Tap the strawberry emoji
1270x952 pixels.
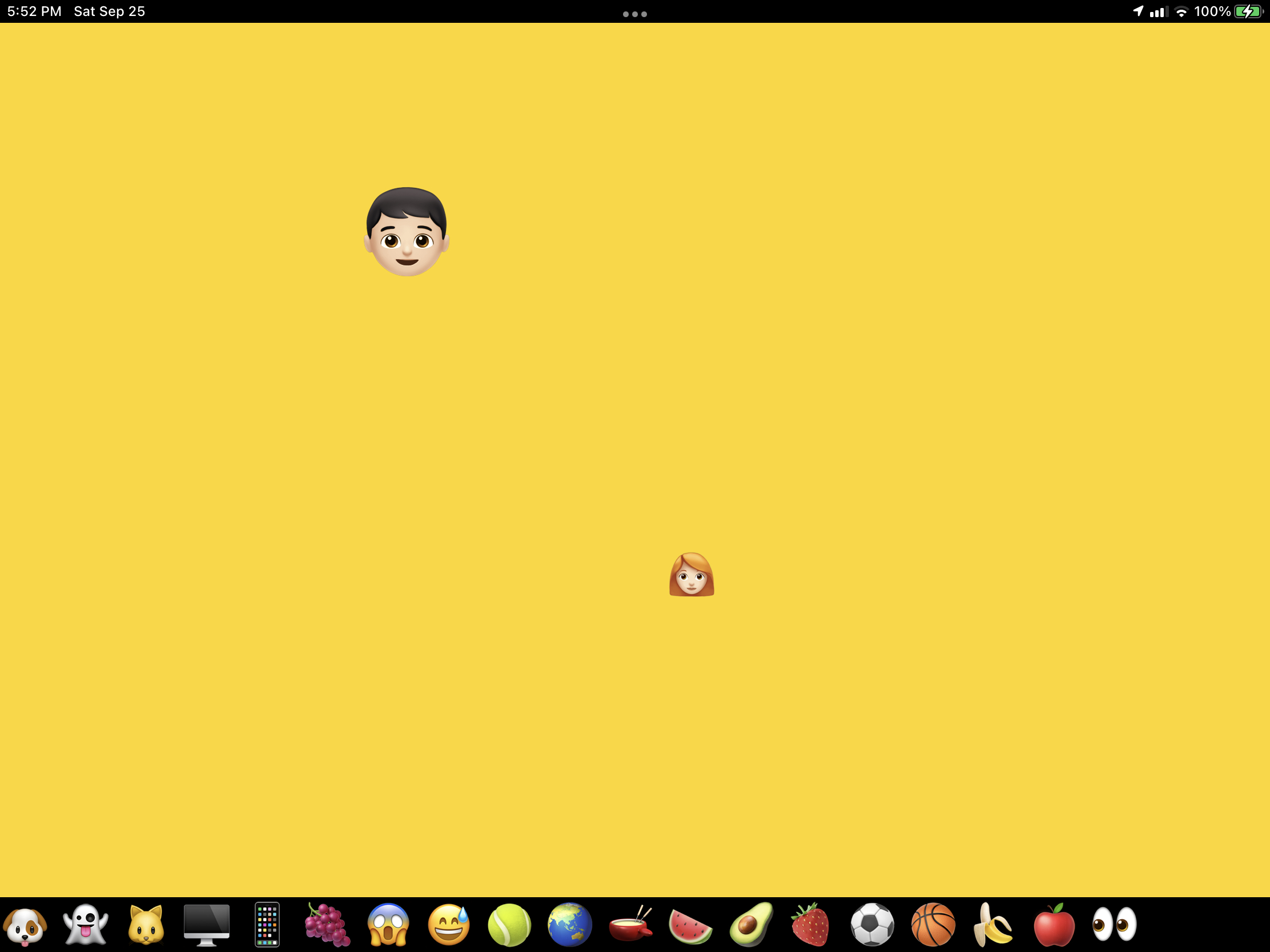coord(811,925)
